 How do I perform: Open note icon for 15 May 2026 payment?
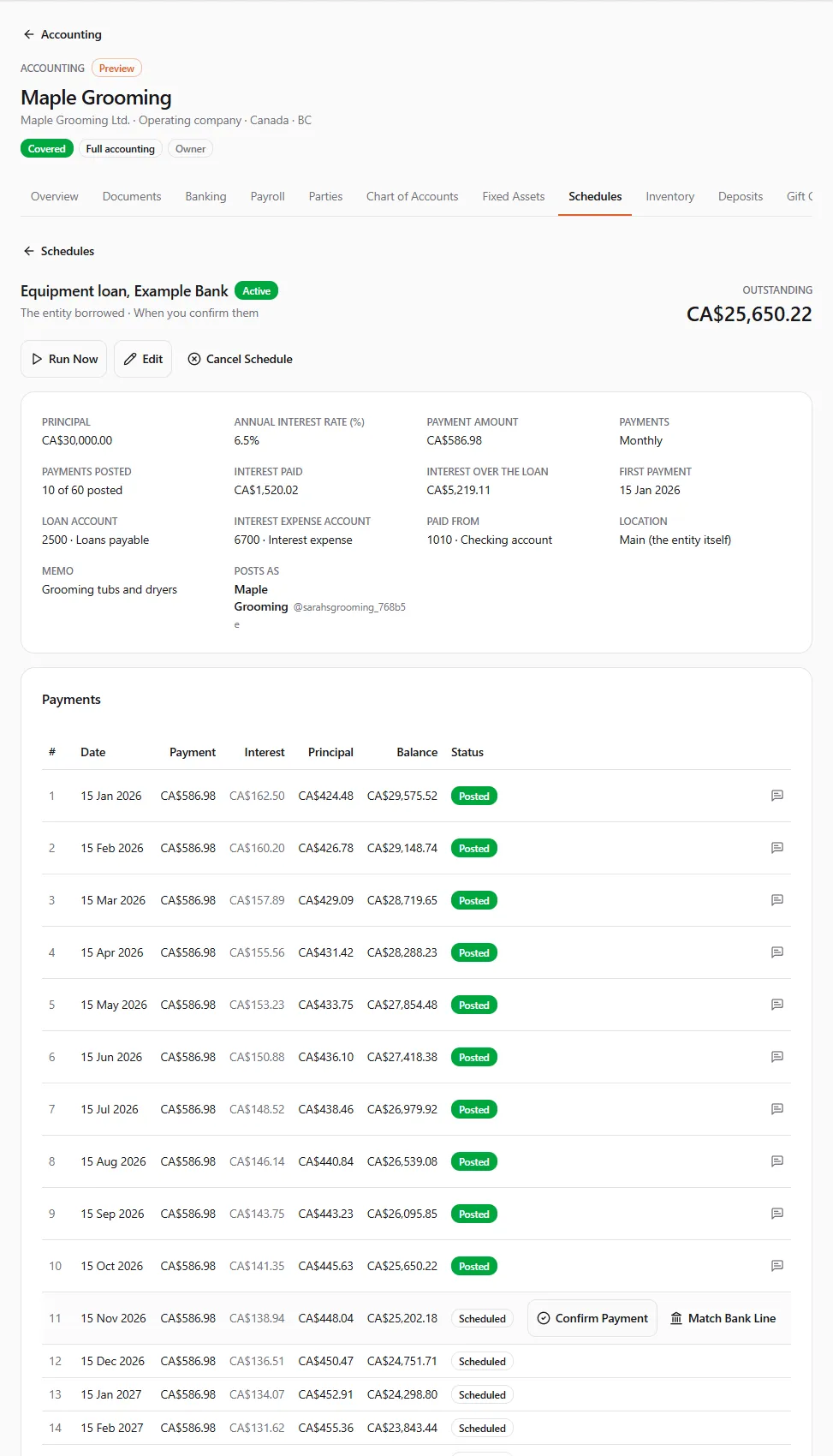point(777,1005)
